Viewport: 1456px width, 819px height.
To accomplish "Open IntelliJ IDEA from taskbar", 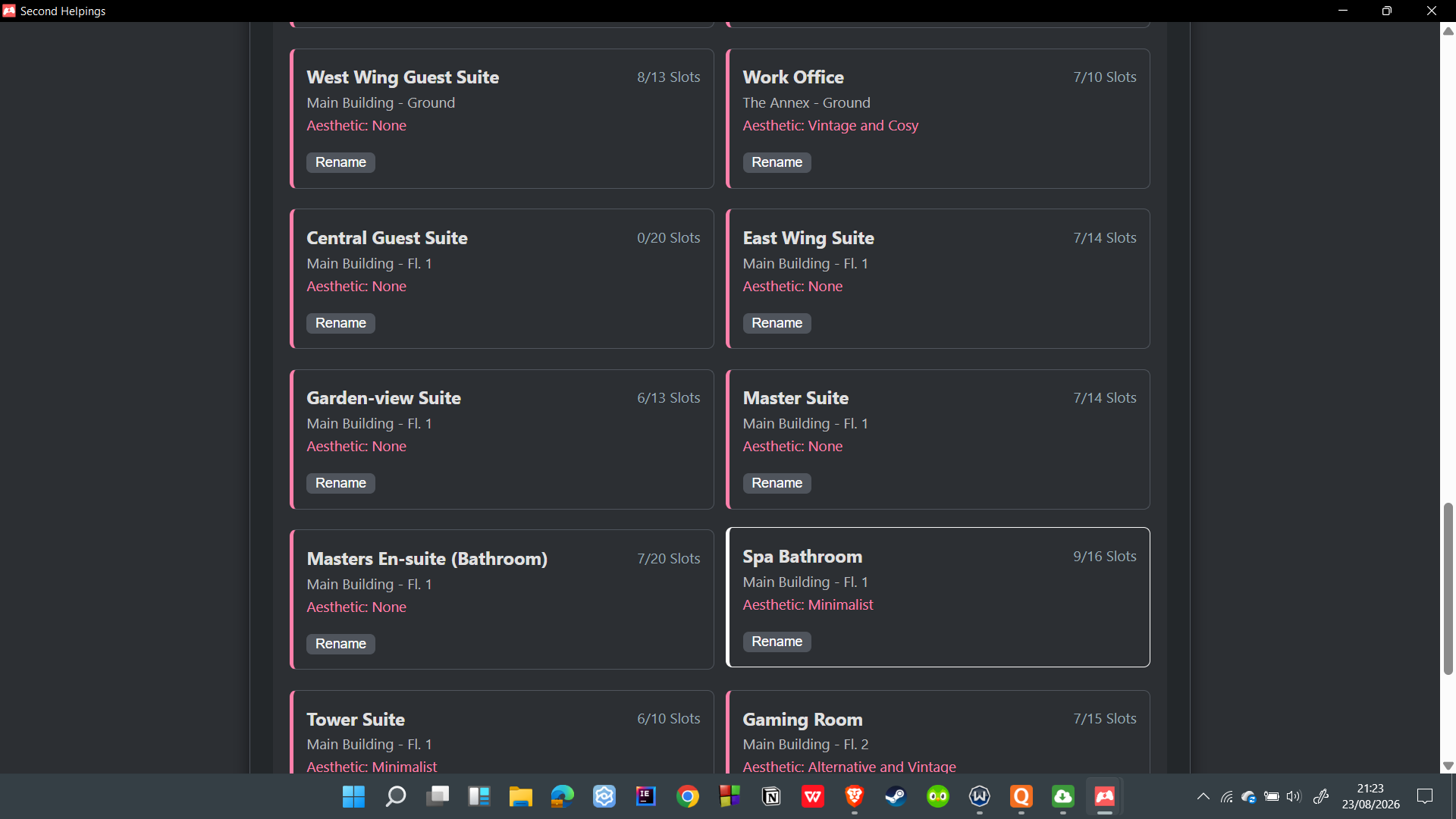I will click(646, 796).
